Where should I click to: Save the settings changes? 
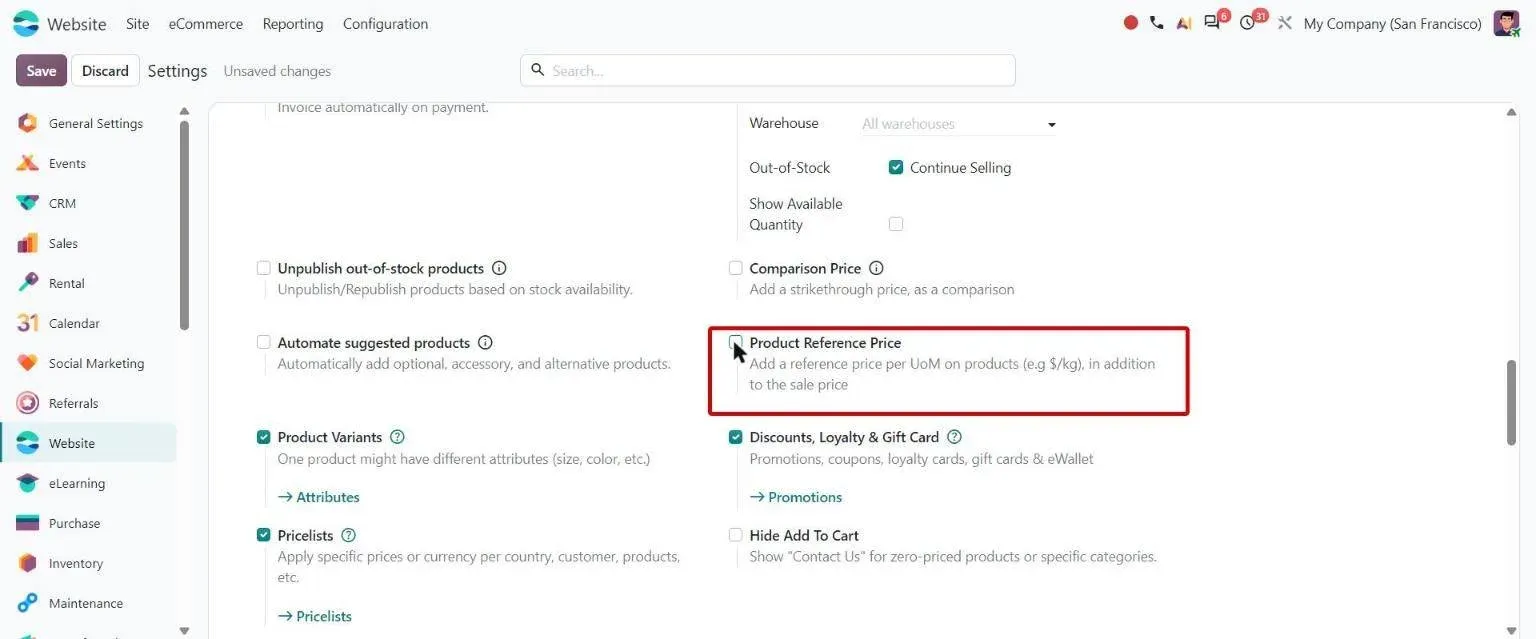[41, 71]
